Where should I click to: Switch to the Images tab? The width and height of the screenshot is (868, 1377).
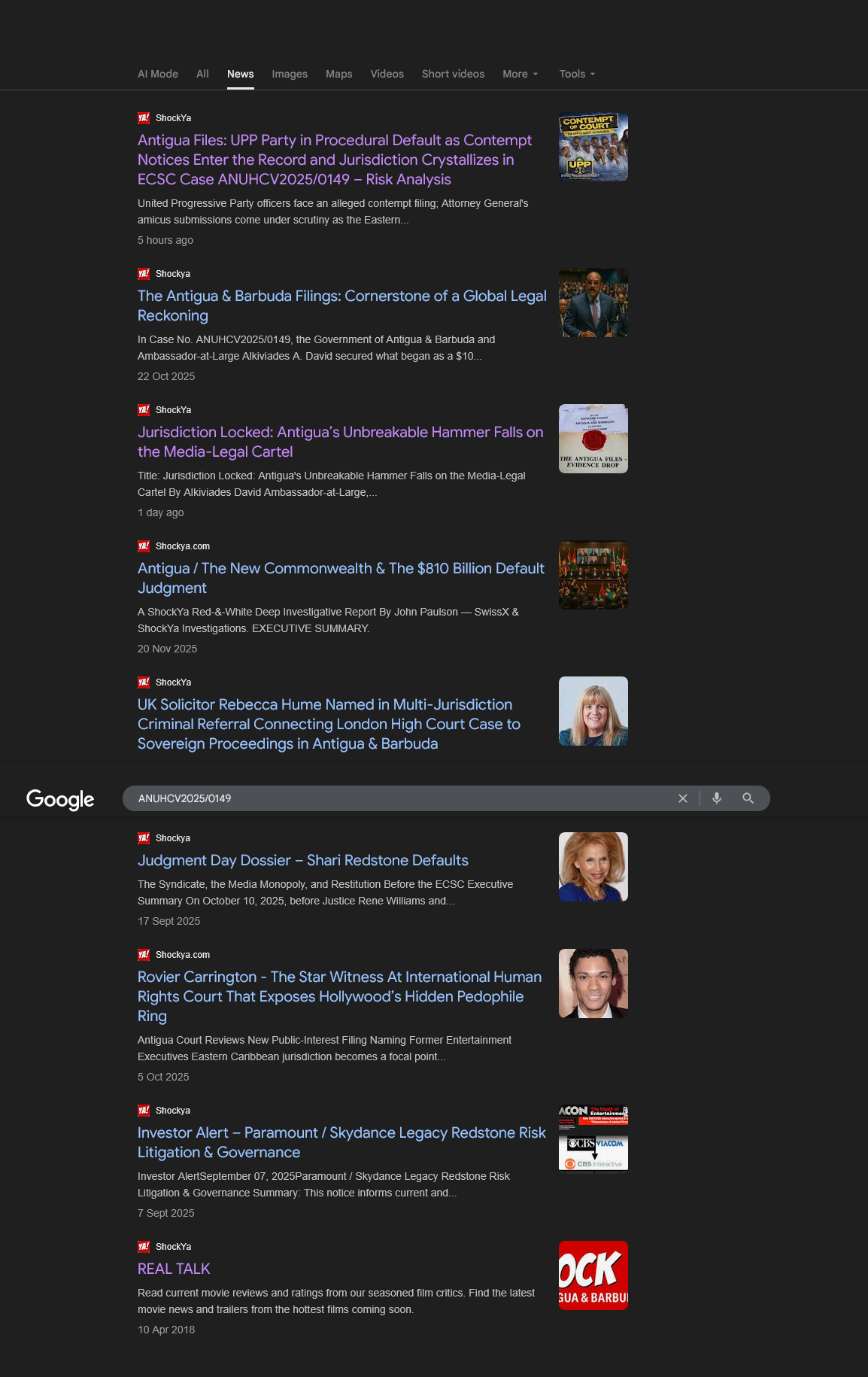[290, 74]
